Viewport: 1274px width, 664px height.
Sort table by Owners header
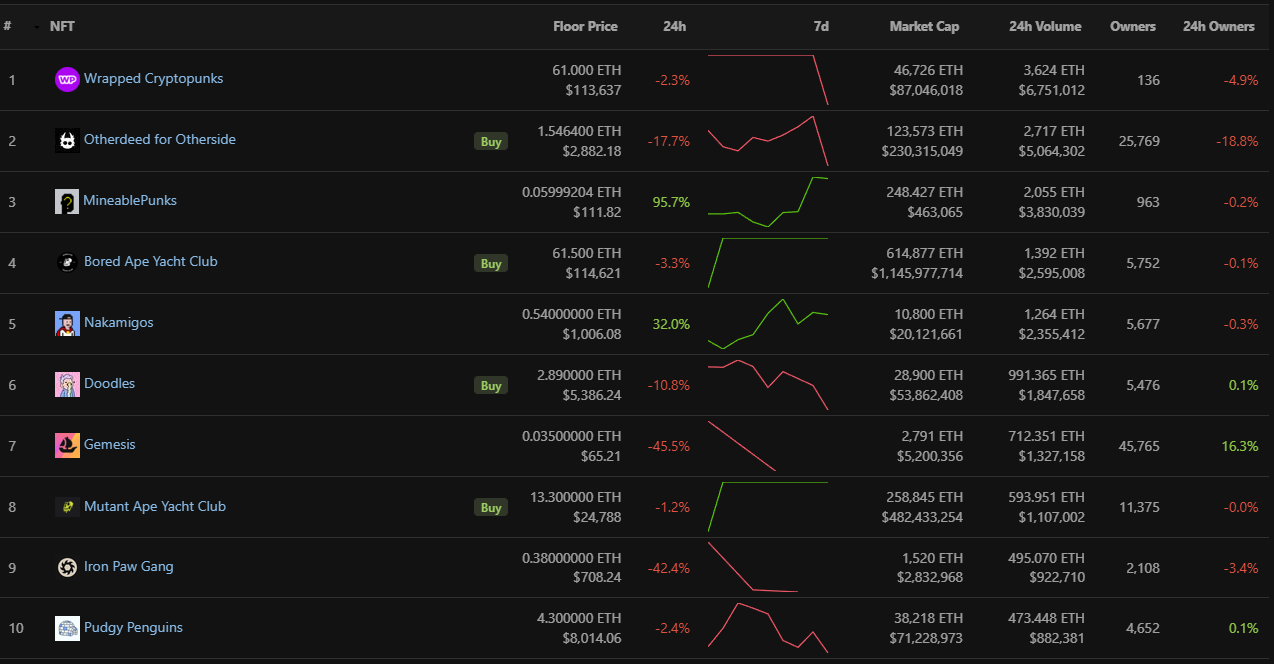point(1133,26)
